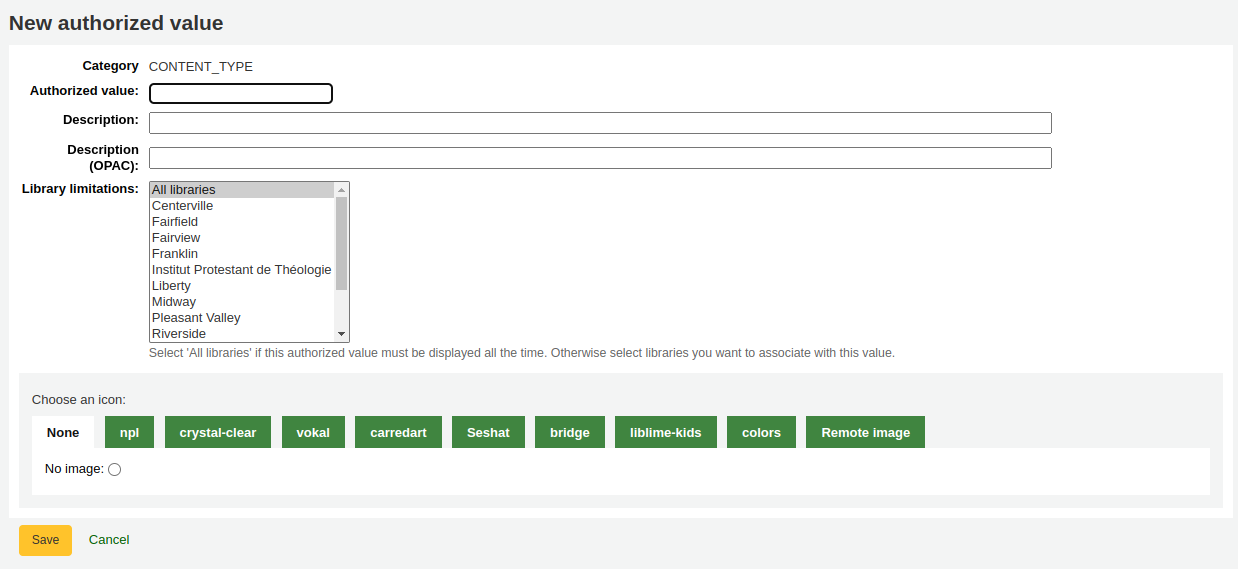The width and height of the screenshot is (1238, 569).
Task: Select Centerville in the library list
Action: (242, 206)
